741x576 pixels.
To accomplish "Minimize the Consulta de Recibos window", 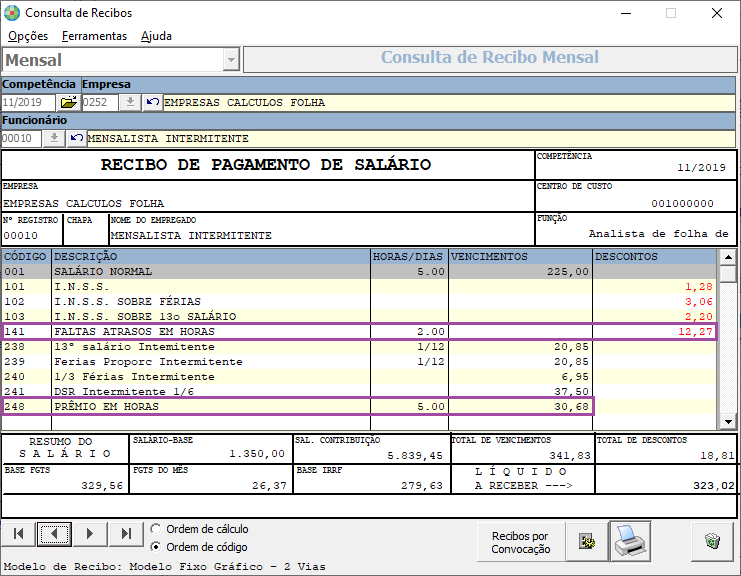I will tap(626, 13).
